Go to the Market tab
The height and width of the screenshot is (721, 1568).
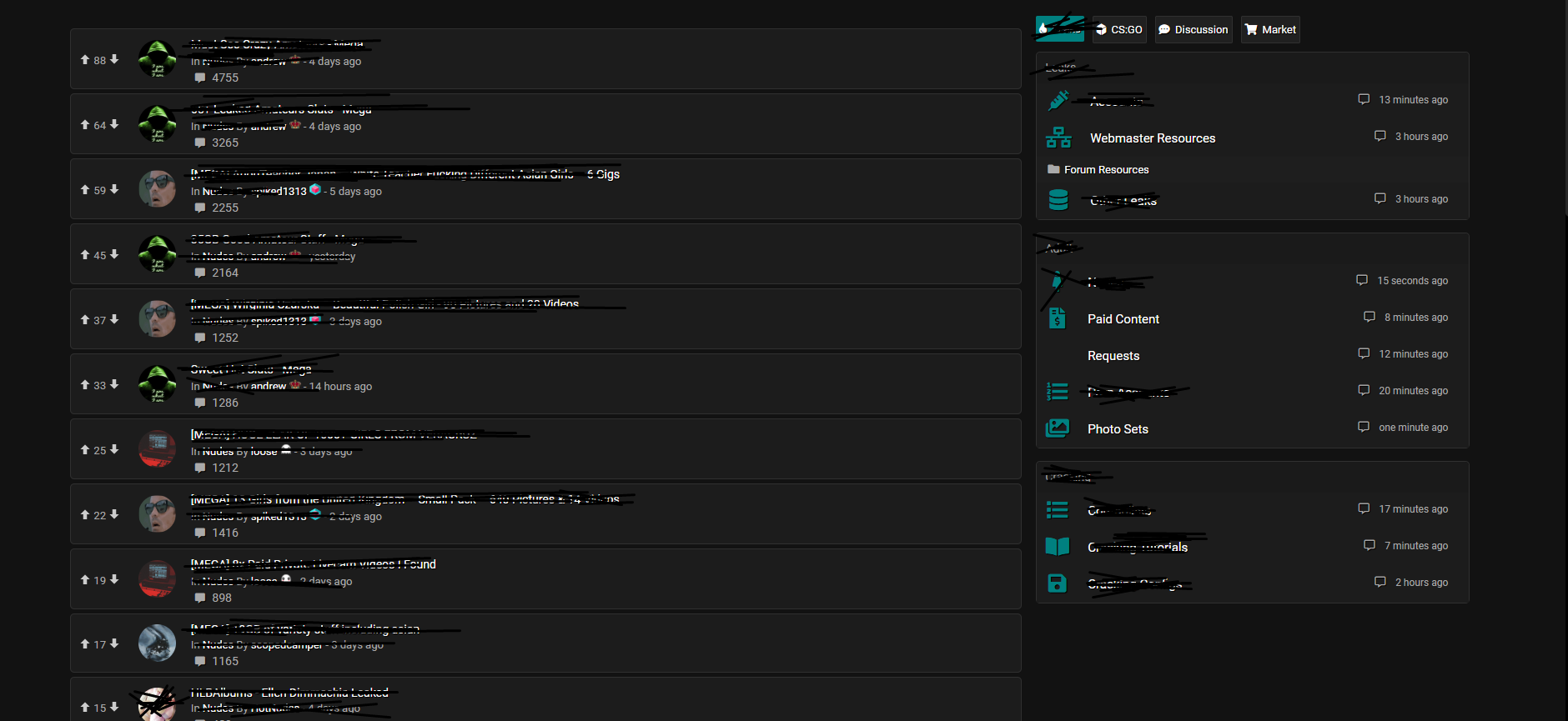click(x=1270, y=30)
